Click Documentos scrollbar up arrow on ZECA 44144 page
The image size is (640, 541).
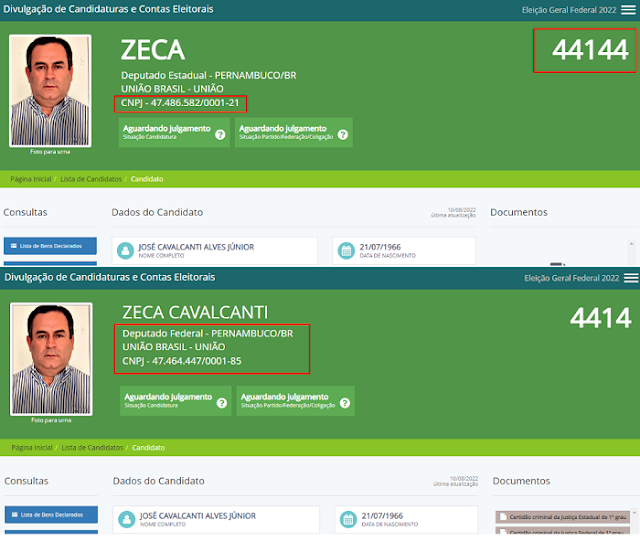[x=631, y=244]
